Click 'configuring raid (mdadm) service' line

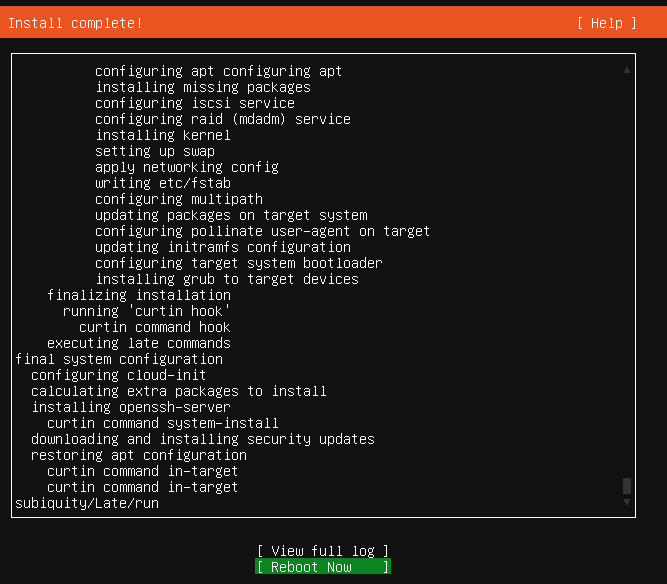(223, 120)
